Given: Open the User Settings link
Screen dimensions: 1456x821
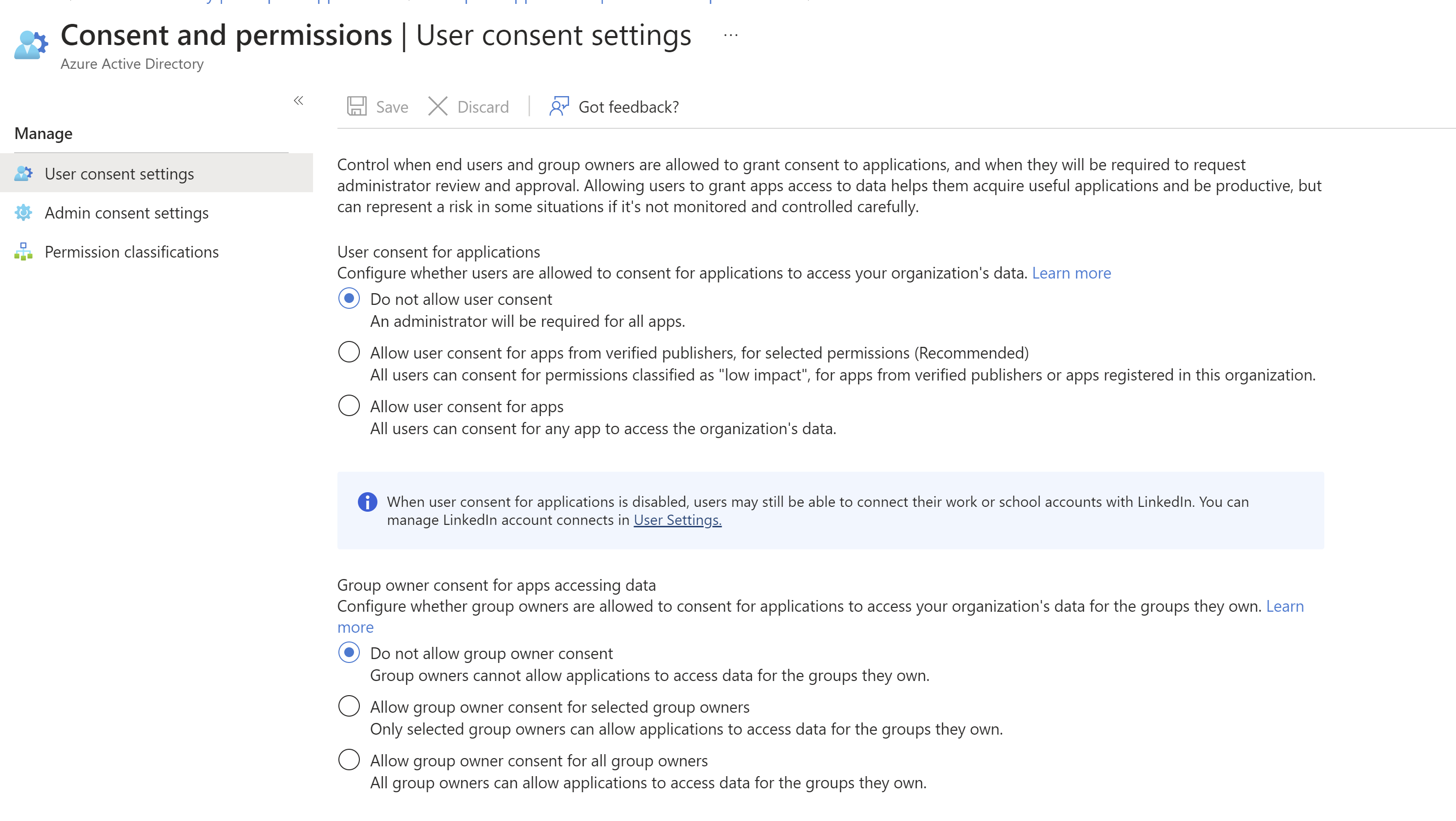Looking at the screenshot, I should tap(677, 520).
